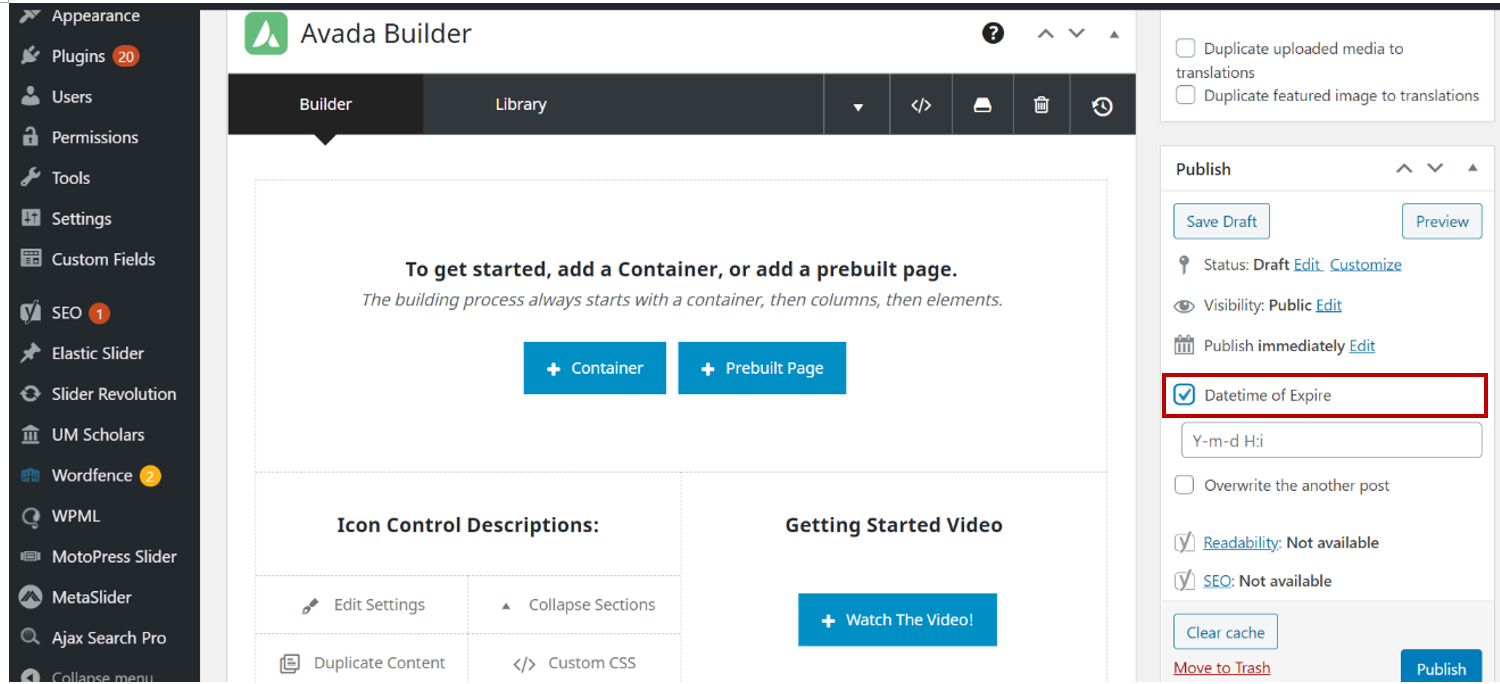Open the Readability analysis link
The width and height of the screenshot is (1500, 684).
(x=1241, y=542)
